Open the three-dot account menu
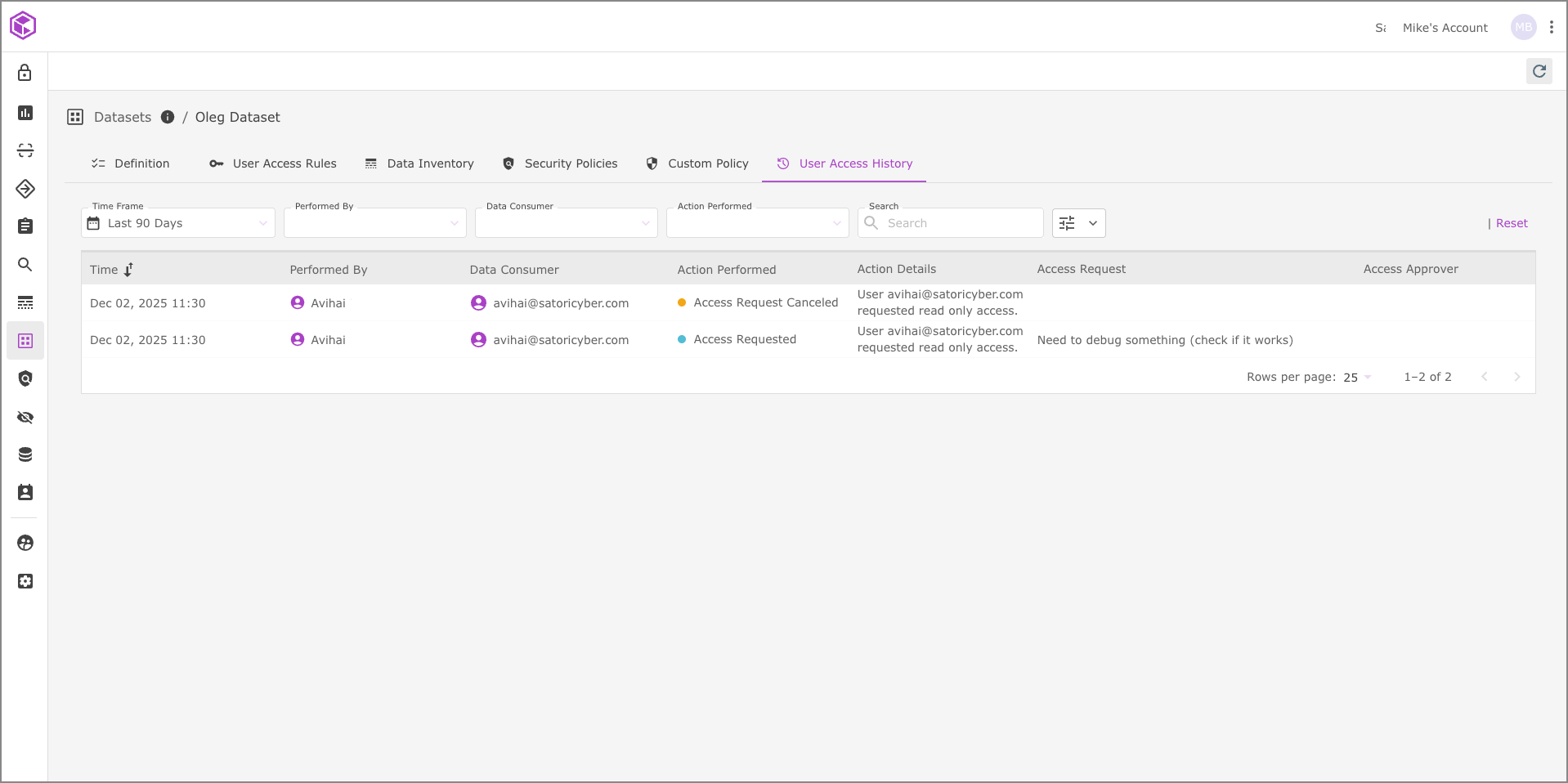This screenshot has height=783, width=1568. point(1551,27)
